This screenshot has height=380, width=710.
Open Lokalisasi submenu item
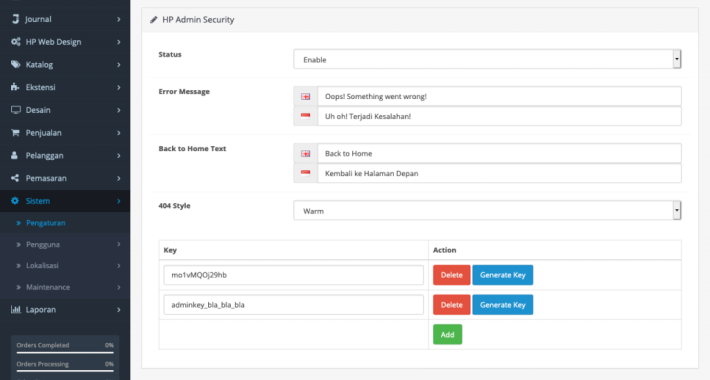[x=65, y=265]
